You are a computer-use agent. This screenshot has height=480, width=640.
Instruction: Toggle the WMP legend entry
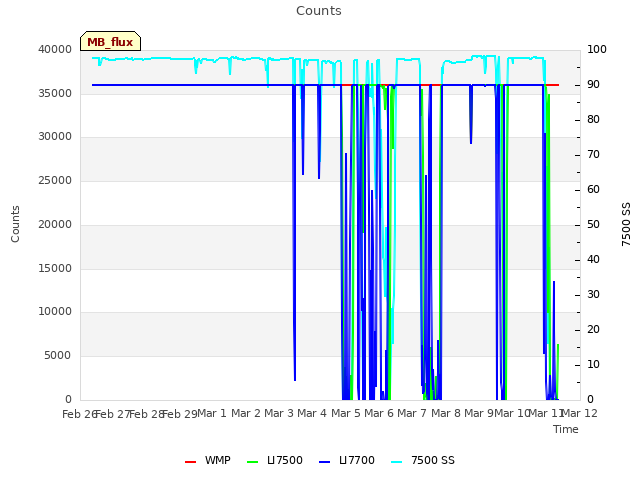(208, 461)
